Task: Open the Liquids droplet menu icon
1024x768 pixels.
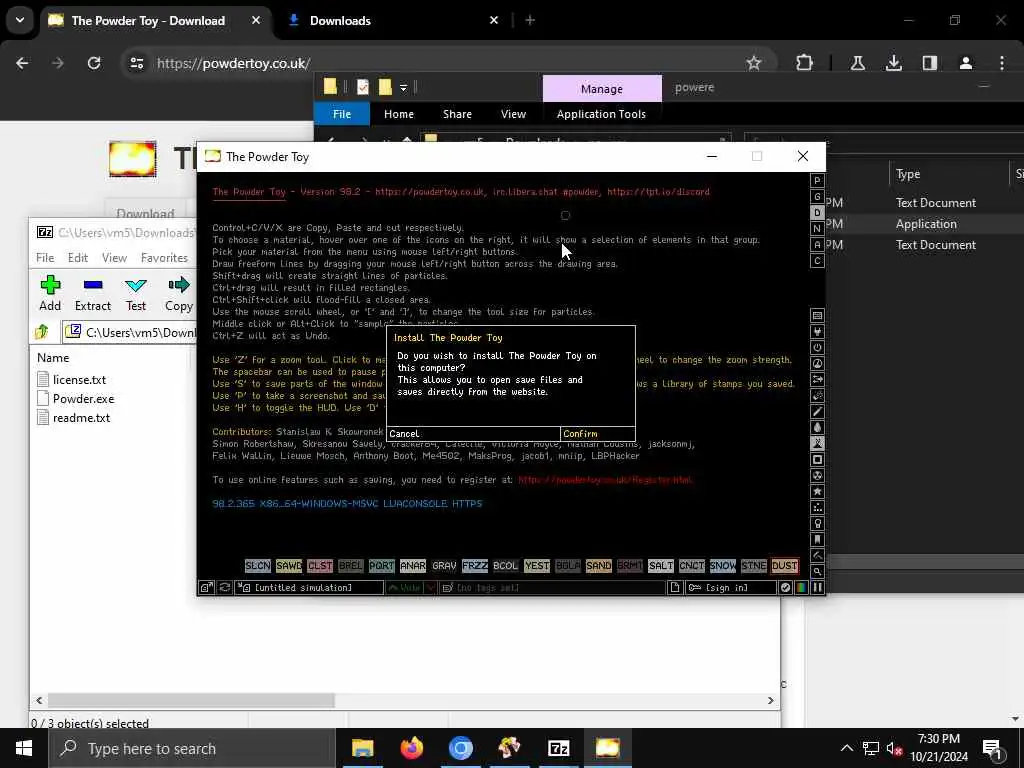Action: [817, 428]
